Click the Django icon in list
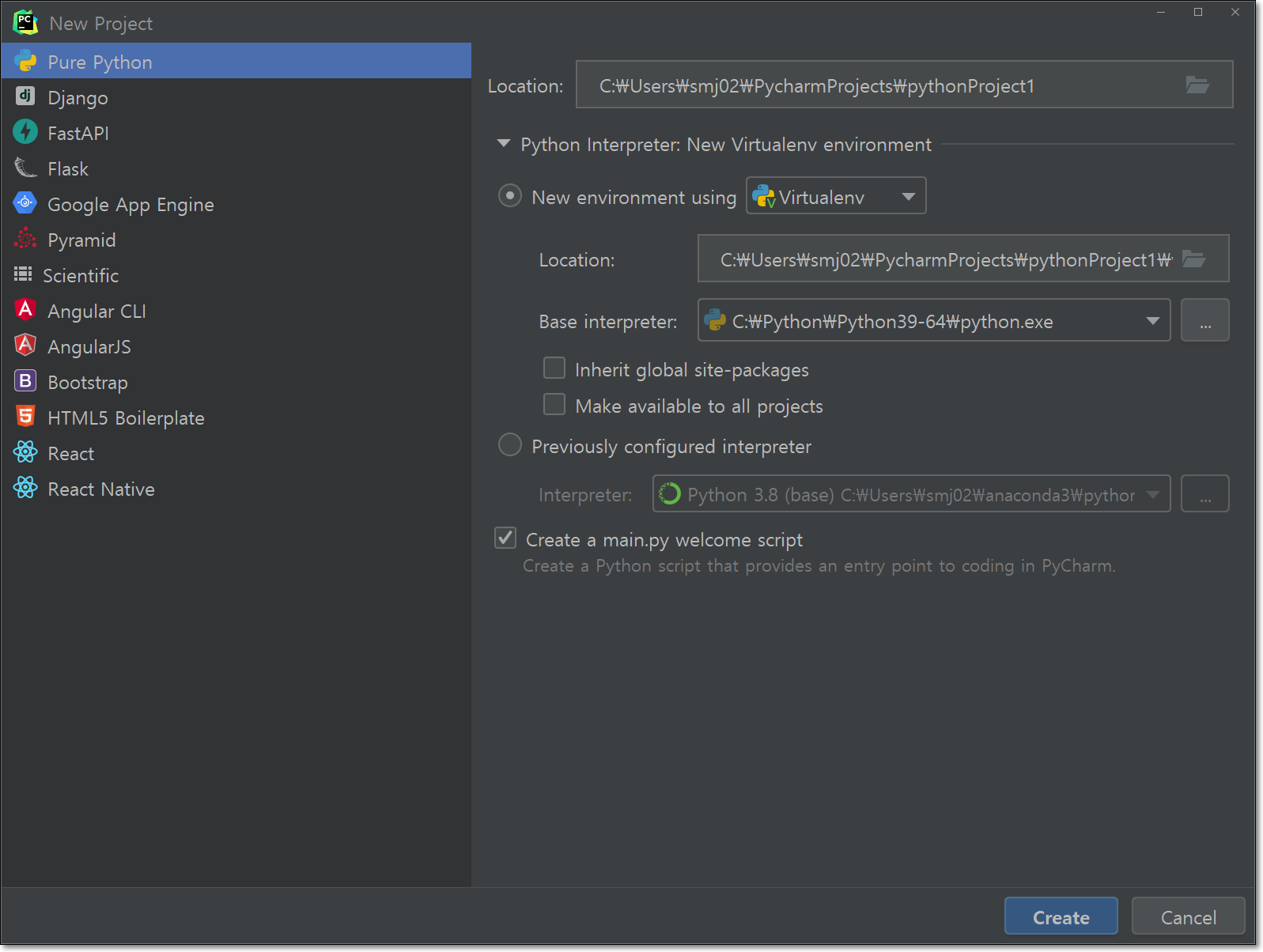The width and height of the screenshot is (1263, 952). (25, 96)
